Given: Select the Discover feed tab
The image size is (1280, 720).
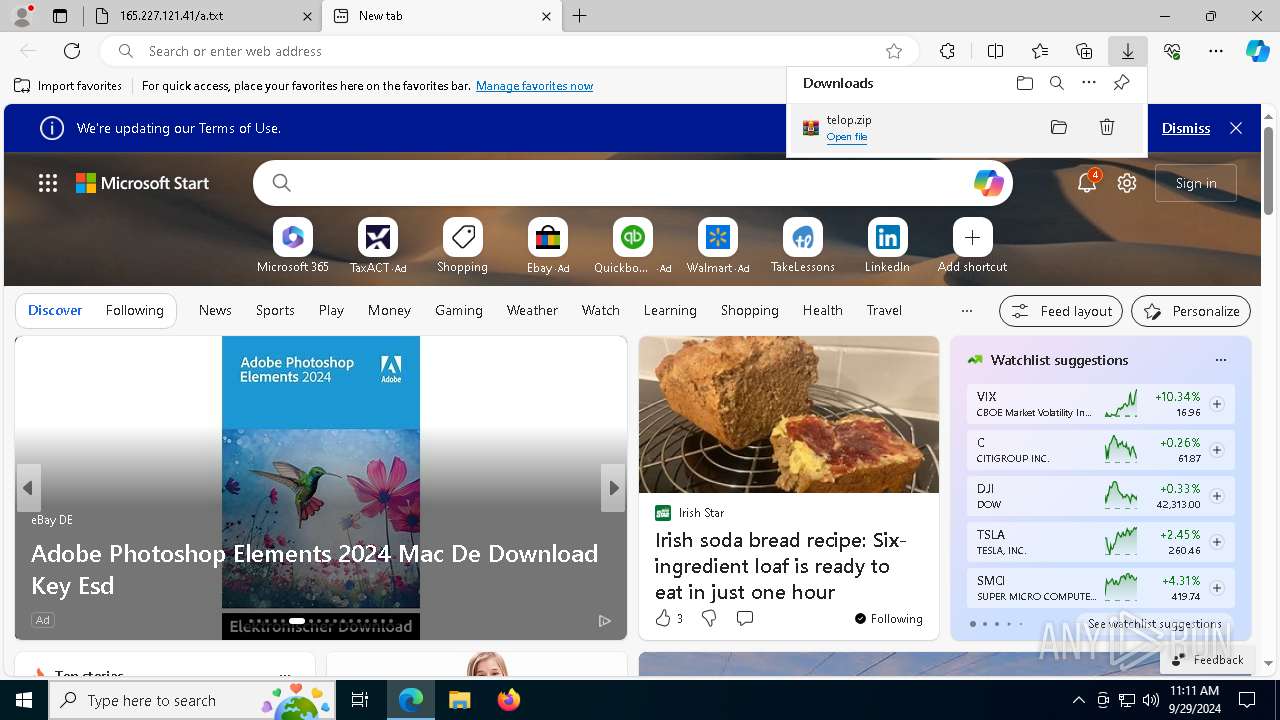Looking at the screenshot, I should point(55,310).
